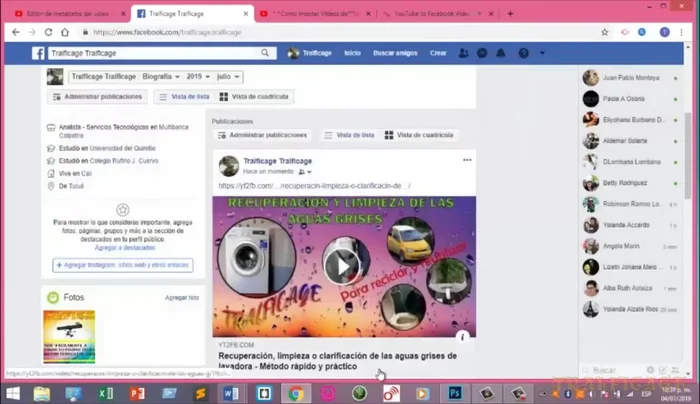Open Windows Start button
Viewport: 700px width, 404px height.
point(12,394)
